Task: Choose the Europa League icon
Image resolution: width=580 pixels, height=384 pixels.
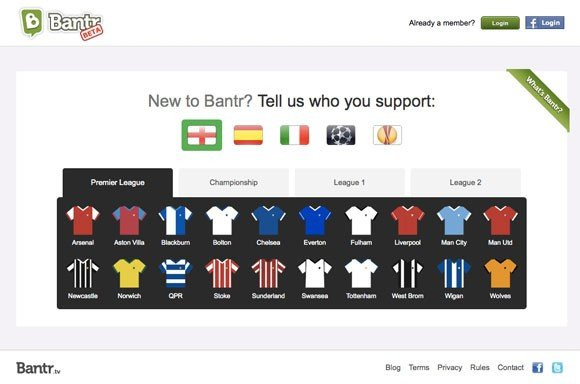Action: pyautogui.click(x=387, y=135)
